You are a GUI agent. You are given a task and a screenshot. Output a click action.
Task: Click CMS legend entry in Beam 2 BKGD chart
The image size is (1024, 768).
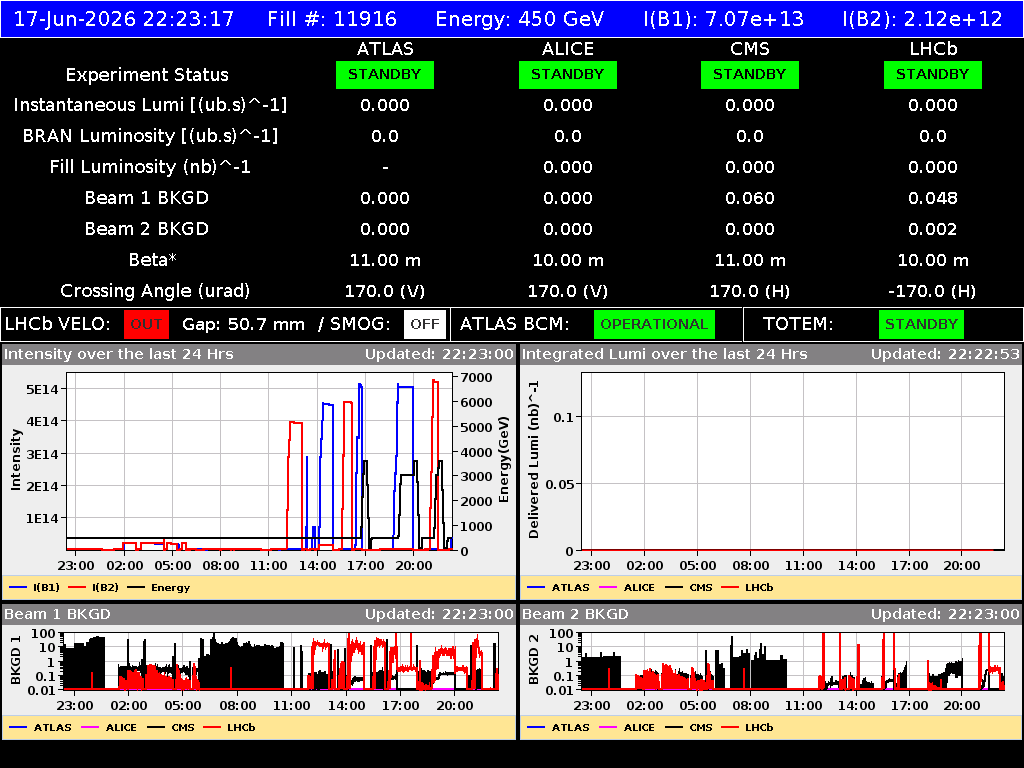click(x=689, y=728)
